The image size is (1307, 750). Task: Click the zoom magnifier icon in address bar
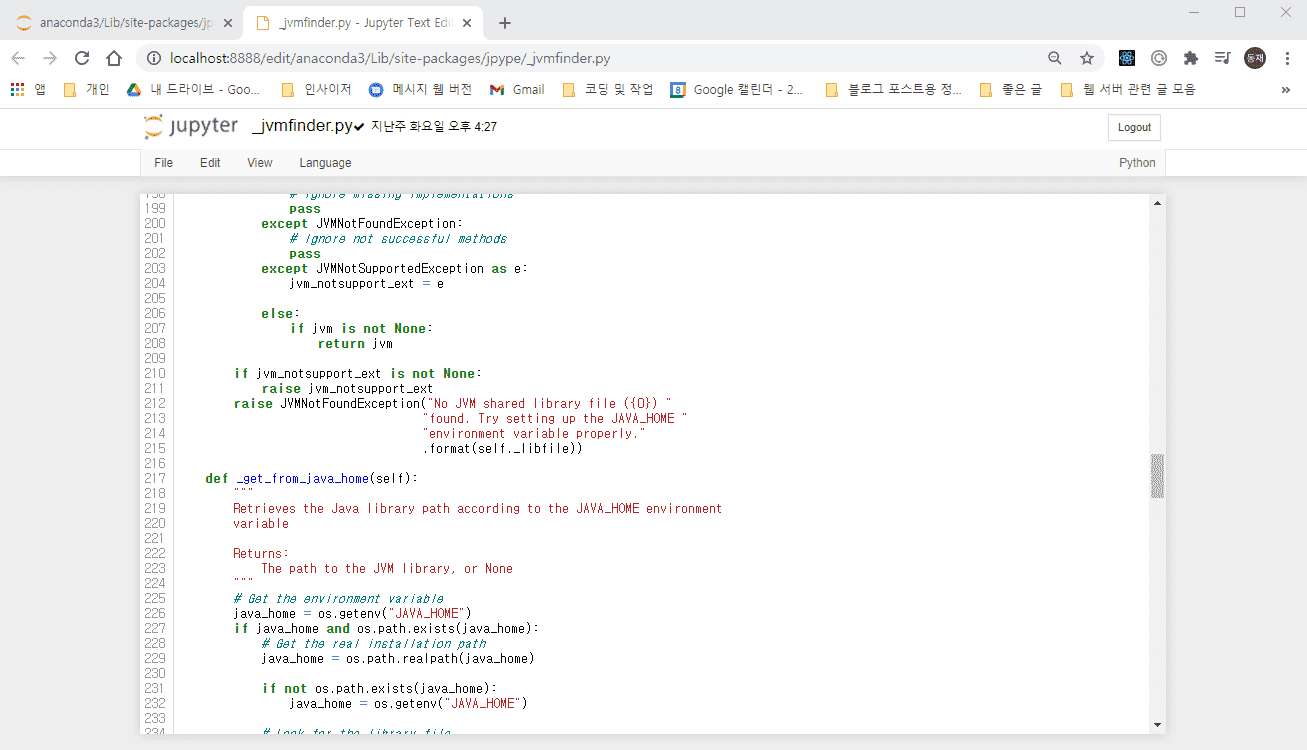tap(1055, 58)
